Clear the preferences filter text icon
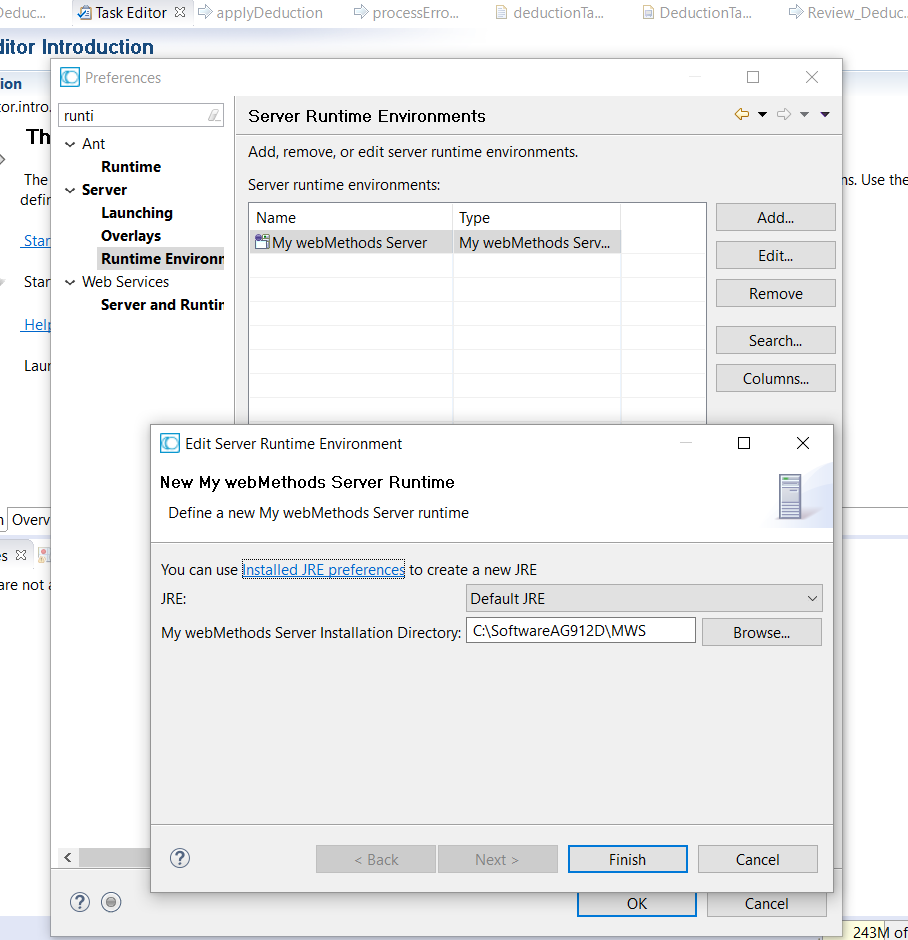Image resolution: width=908 pixels, height=940 pixels. [214, 115]
